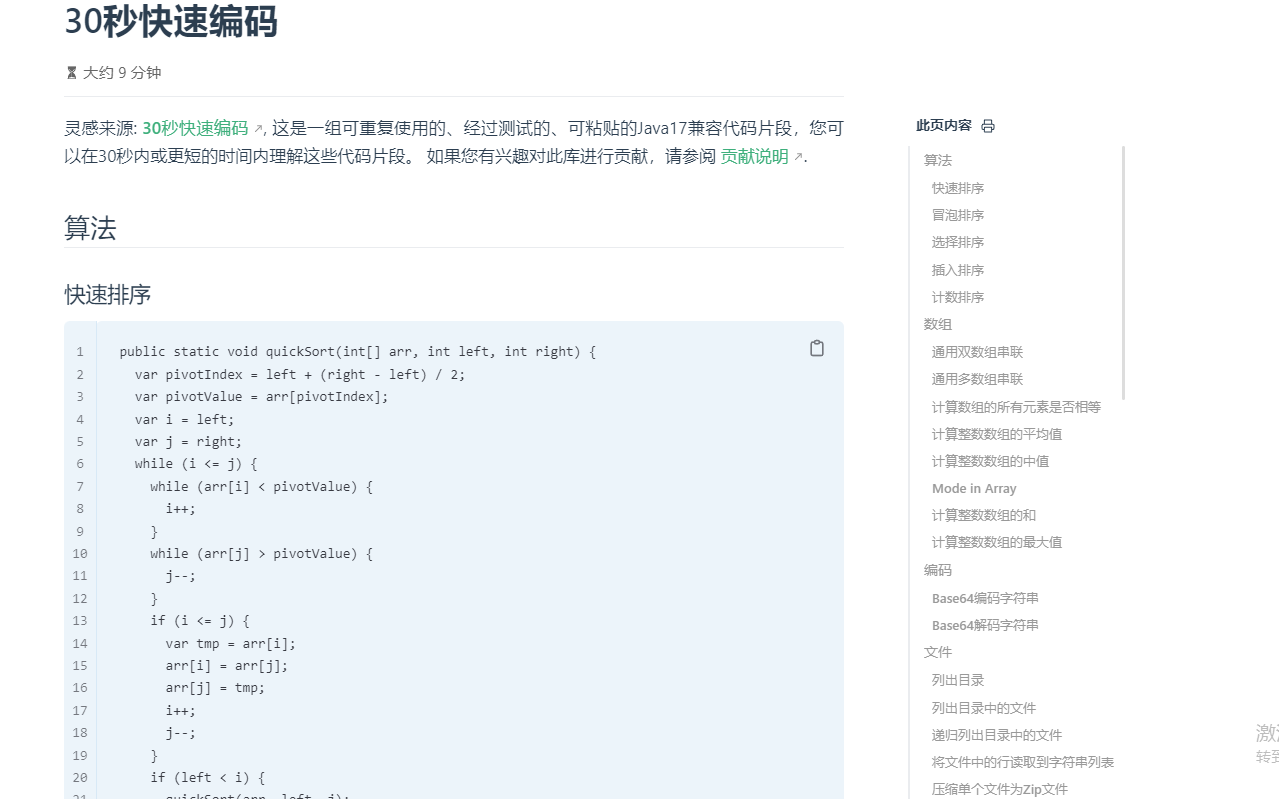Open the 计数排序 entry
1279x799 pixels.
click(x=958, y=297)
